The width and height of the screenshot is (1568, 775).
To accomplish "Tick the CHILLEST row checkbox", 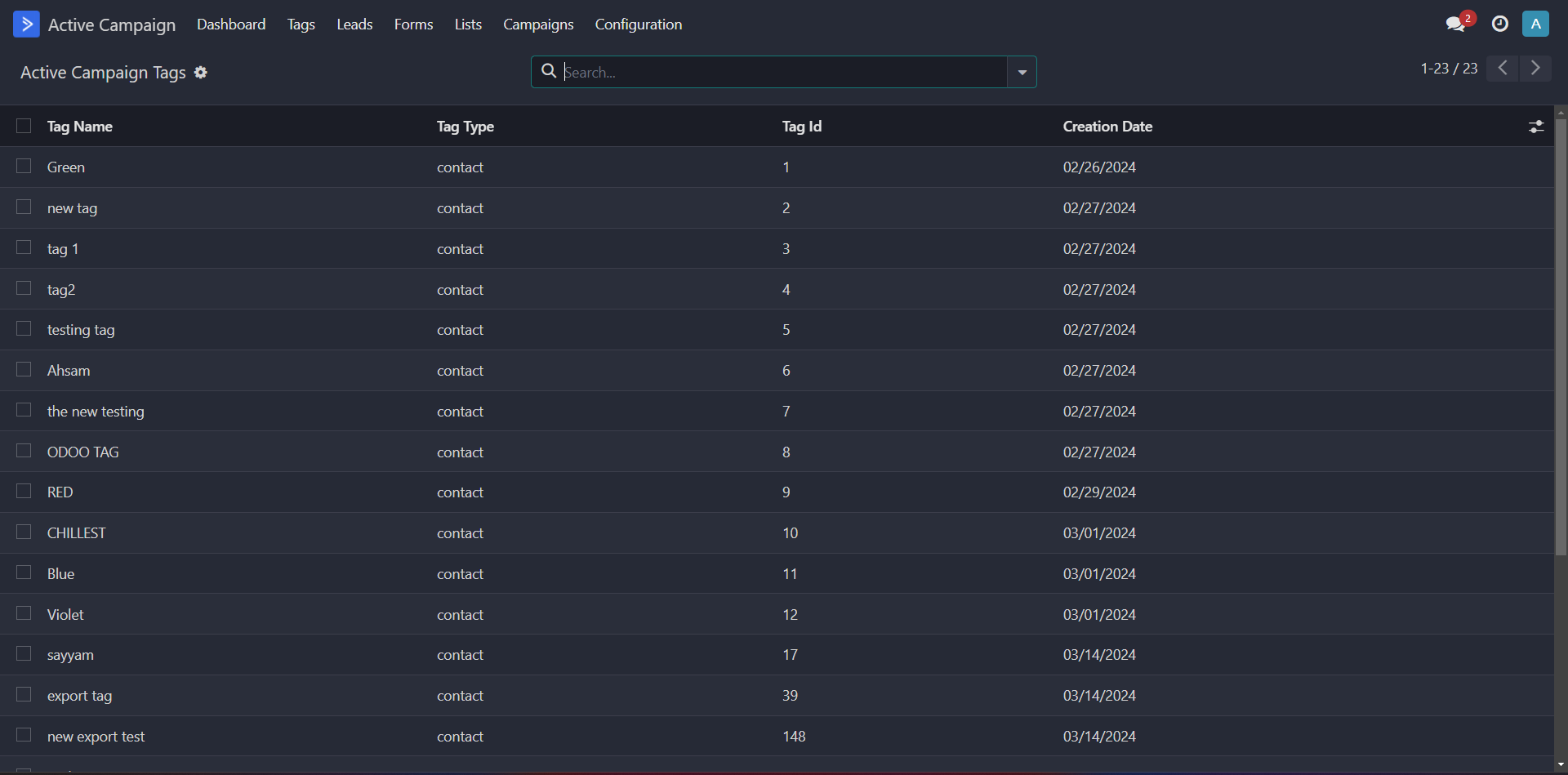I will (x=24, y=532).
